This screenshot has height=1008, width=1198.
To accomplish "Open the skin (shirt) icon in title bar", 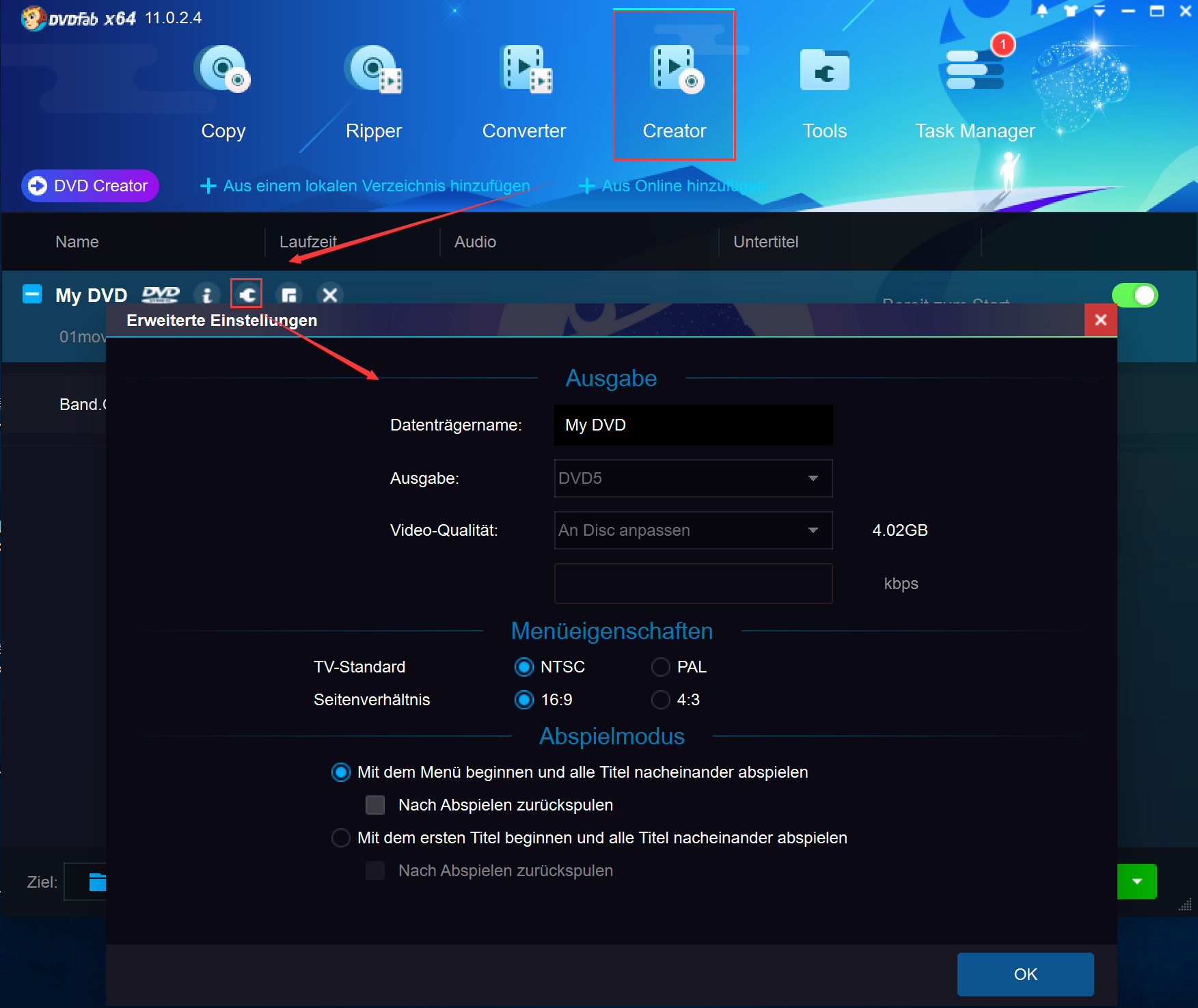I will tap(1071, 11).
